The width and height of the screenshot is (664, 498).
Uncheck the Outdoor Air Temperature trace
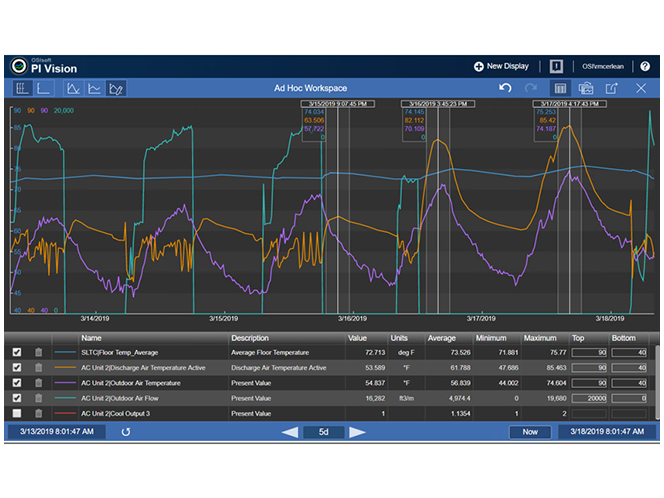click(x=17, y=383)
